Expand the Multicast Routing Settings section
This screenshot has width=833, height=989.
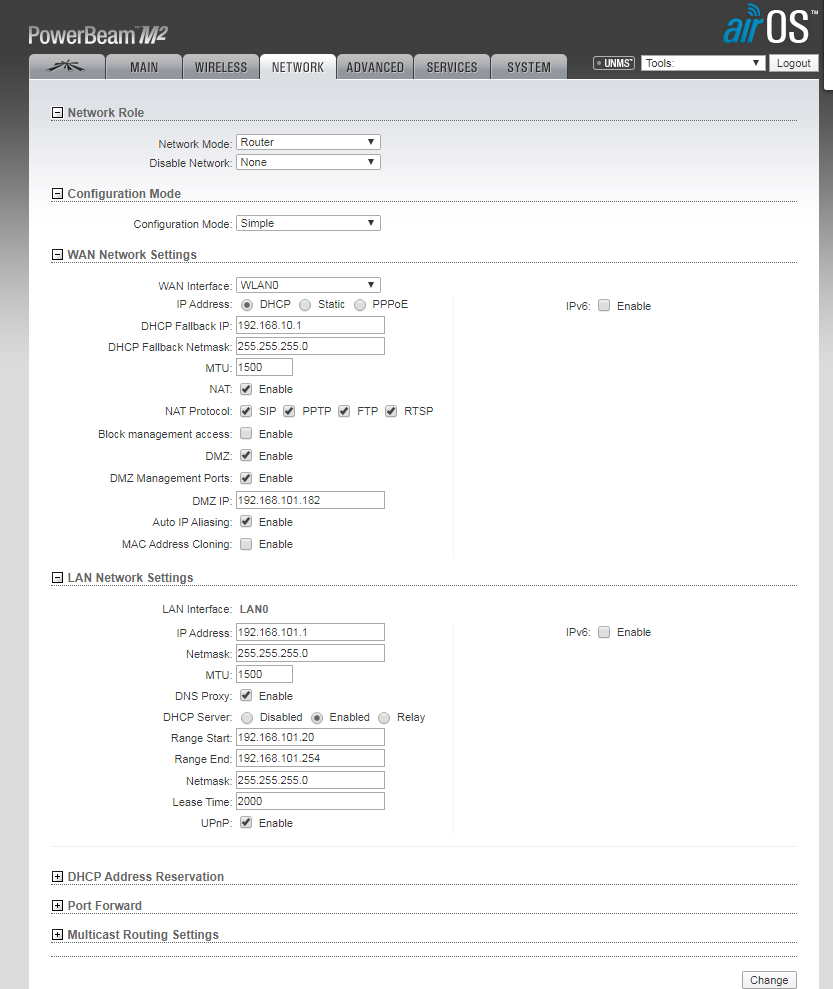point(57,934)
